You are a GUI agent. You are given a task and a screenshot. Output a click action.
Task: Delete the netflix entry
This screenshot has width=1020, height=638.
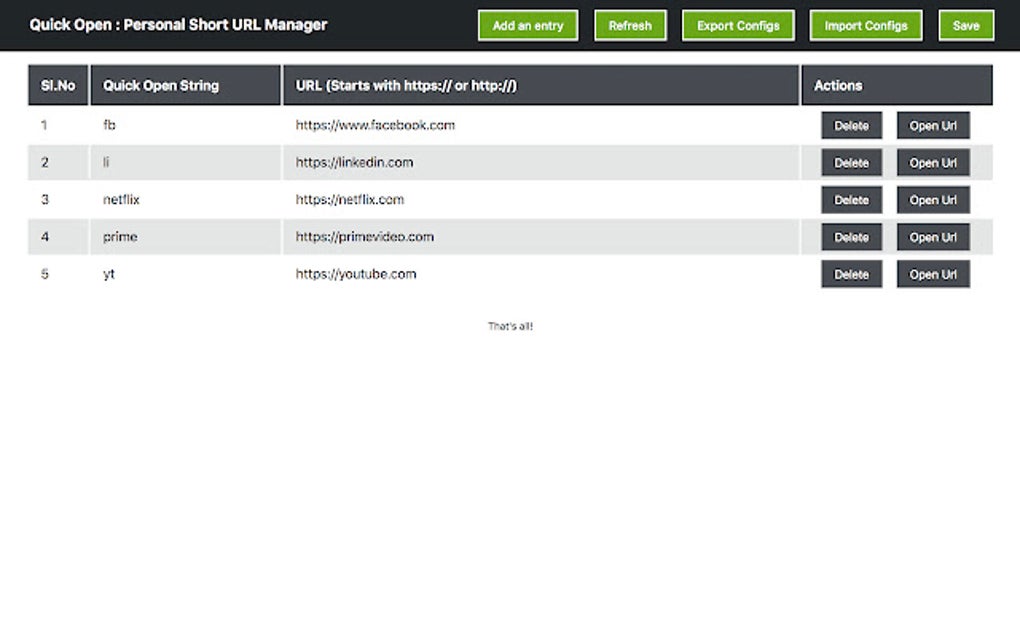(x=851, y=200)
